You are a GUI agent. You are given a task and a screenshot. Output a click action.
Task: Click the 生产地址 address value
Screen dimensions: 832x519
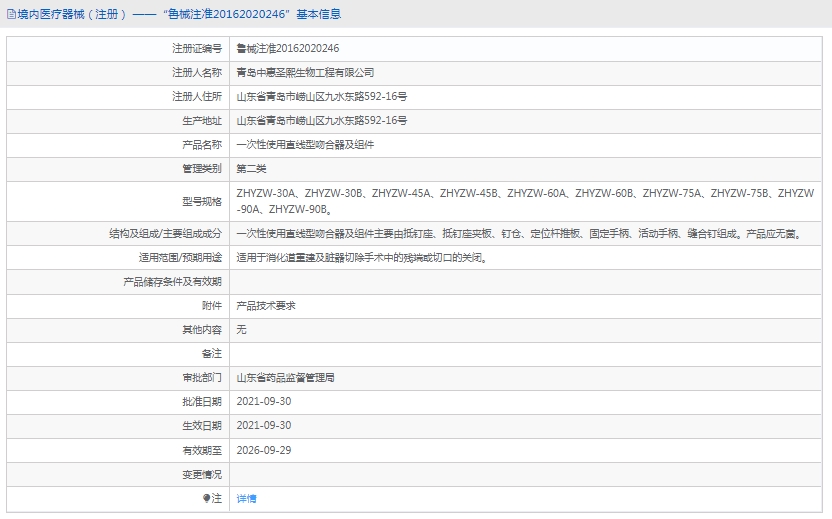321,120
